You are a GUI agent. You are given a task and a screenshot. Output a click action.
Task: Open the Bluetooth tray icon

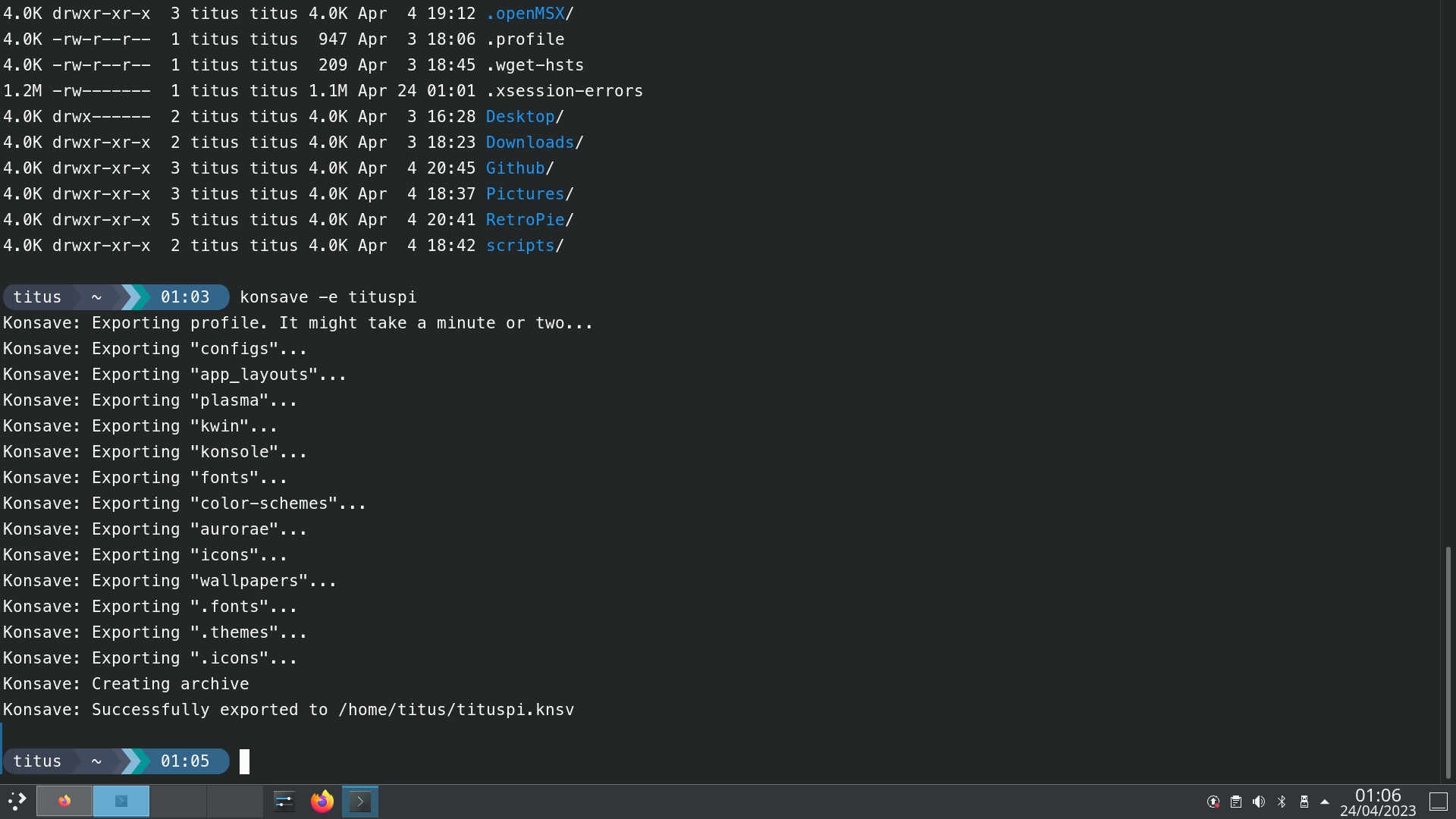tap(1282, 802)
